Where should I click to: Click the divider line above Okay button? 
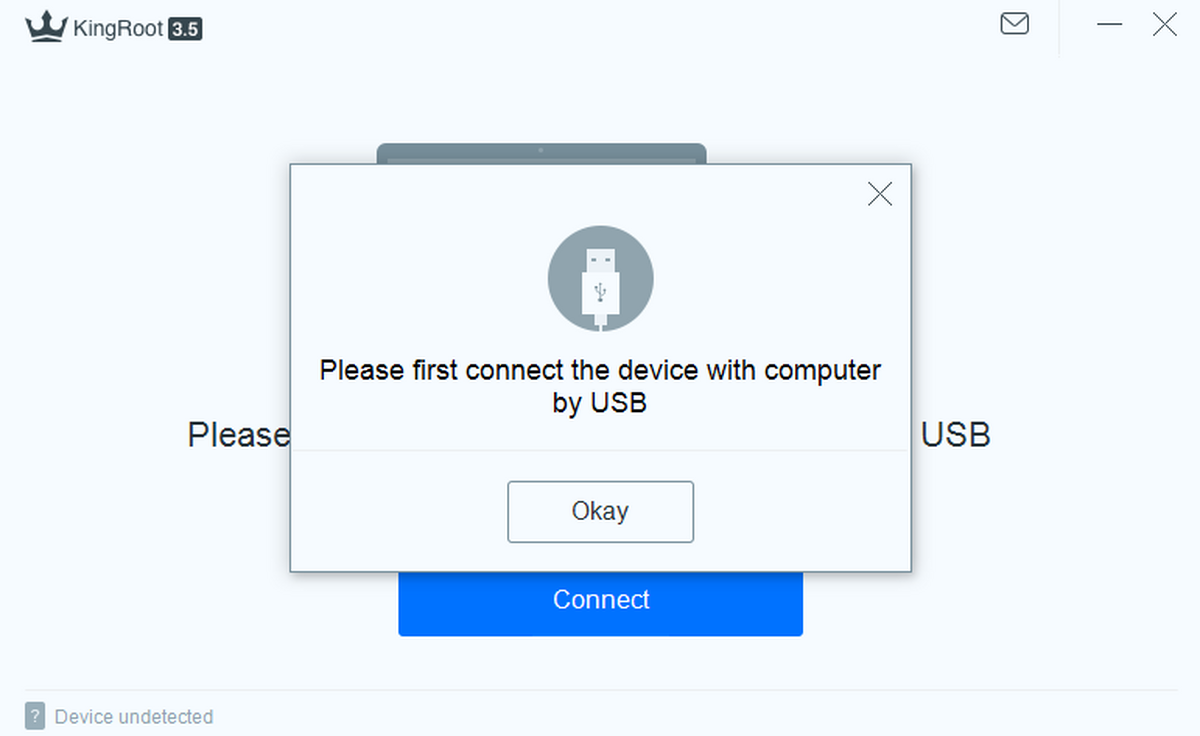[x=600, y=450]
